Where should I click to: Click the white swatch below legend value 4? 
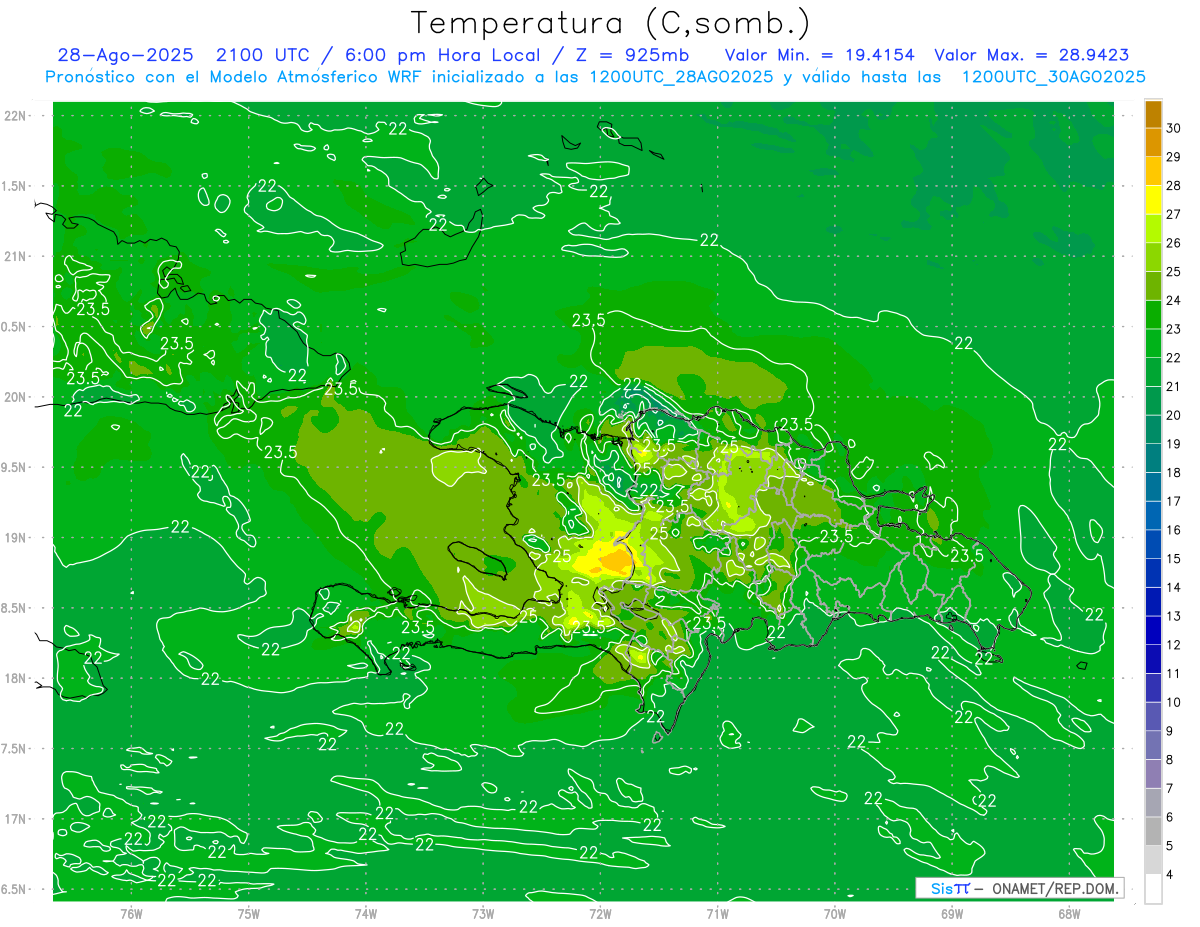(x=1153, y=889)
